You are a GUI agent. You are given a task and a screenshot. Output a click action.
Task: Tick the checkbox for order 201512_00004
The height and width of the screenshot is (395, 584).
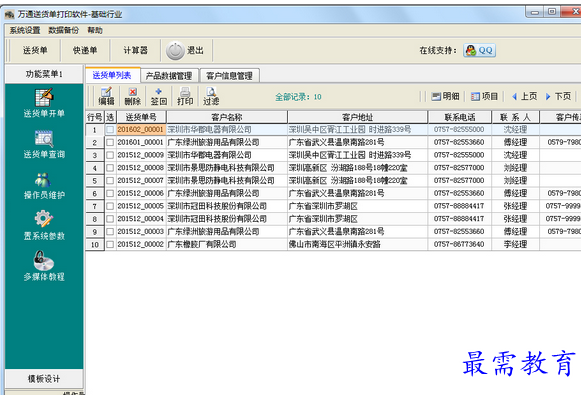point(110,219)
